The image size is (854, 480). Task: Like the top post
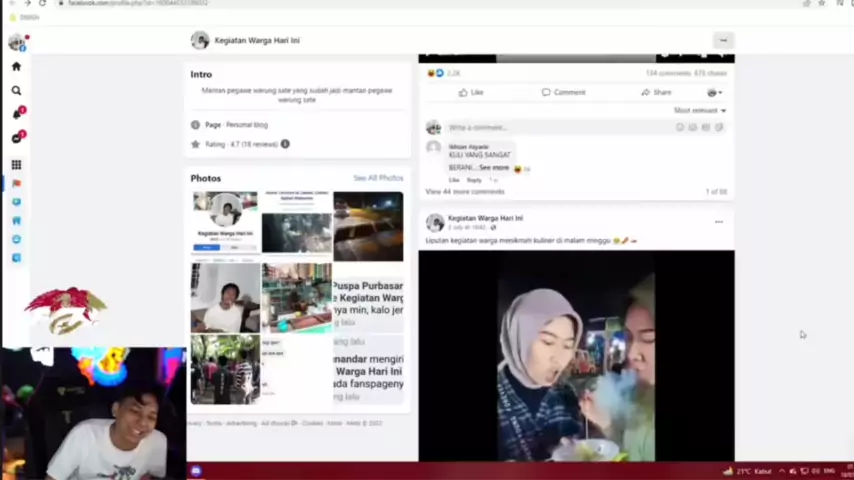470,92
